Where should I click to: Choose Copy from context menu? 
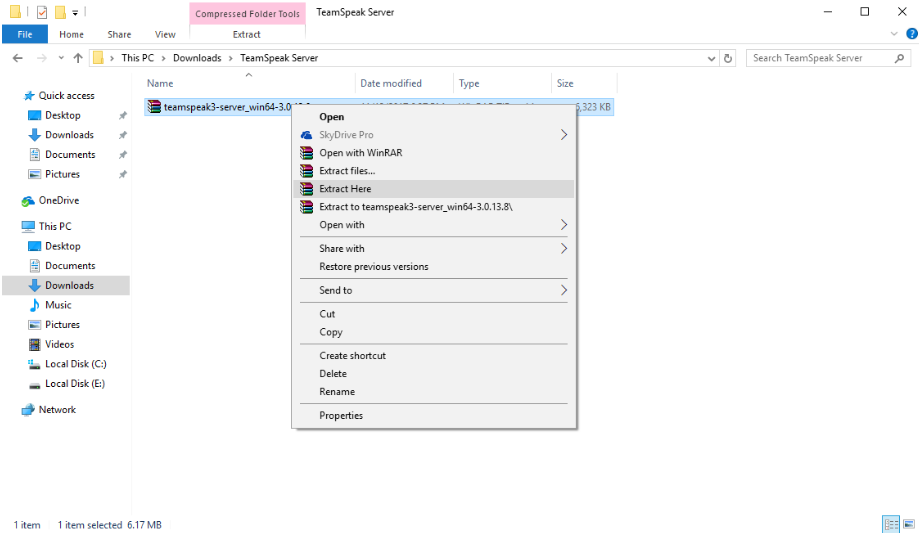(433, 332)
